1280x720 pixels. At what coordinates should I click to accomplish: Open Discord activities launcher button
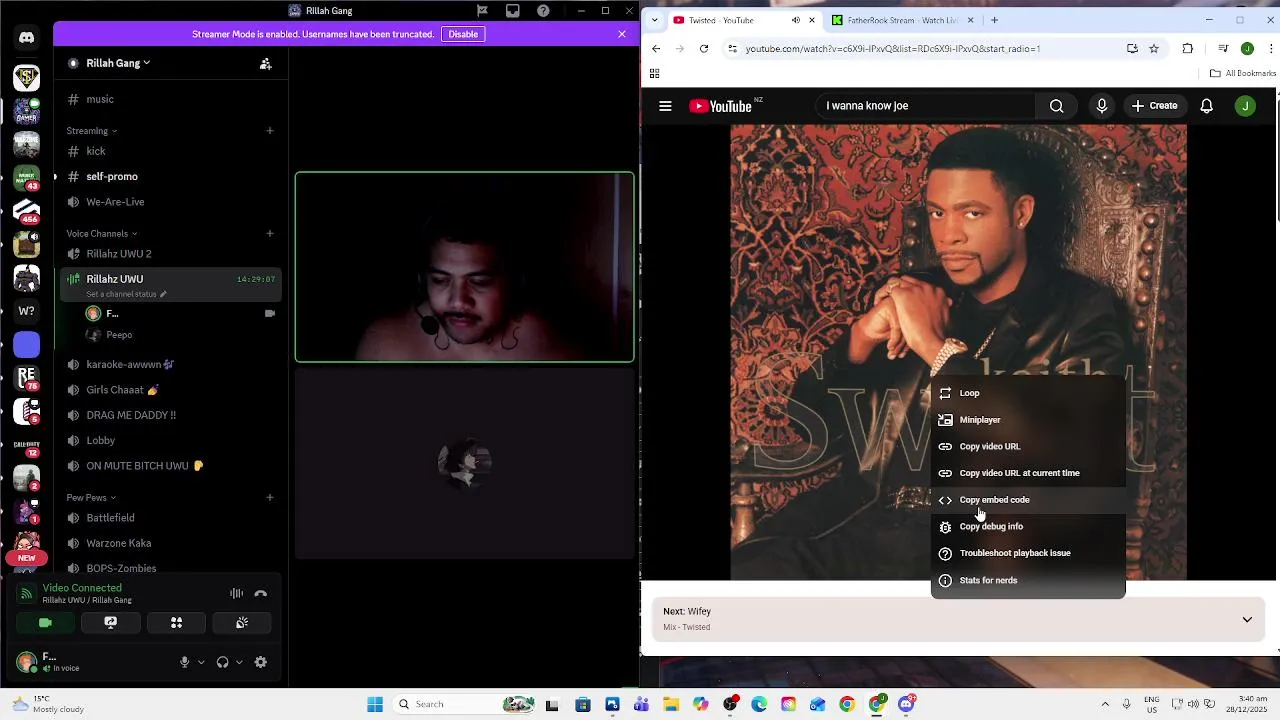[x=176, y=622]
